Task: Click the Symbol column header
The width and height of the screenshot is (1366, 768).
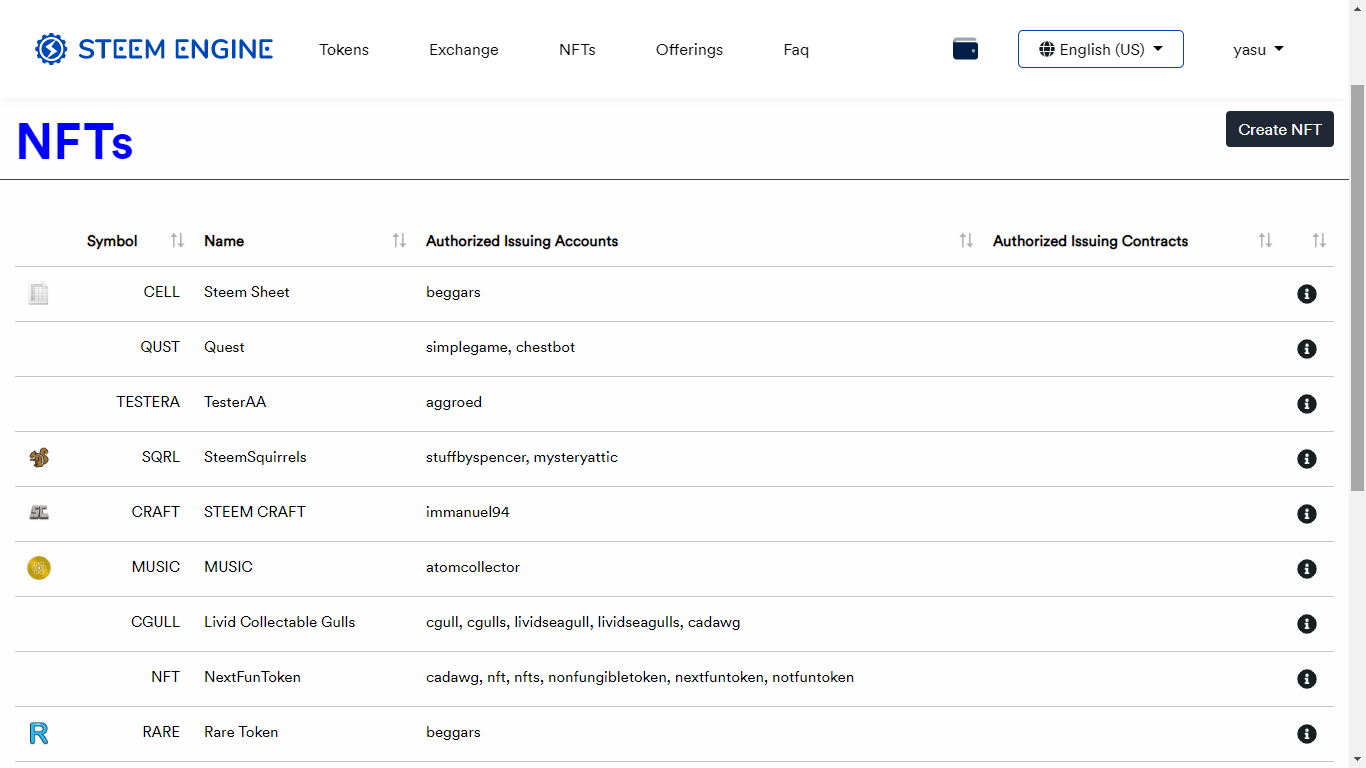Action: [x=112, y=241]
